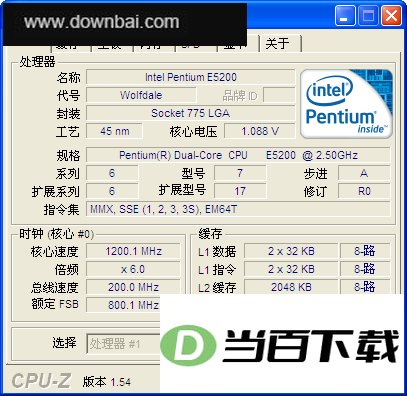
Task: Open the 处理器 #1 selection dropdown
Action: click(123, 344)
